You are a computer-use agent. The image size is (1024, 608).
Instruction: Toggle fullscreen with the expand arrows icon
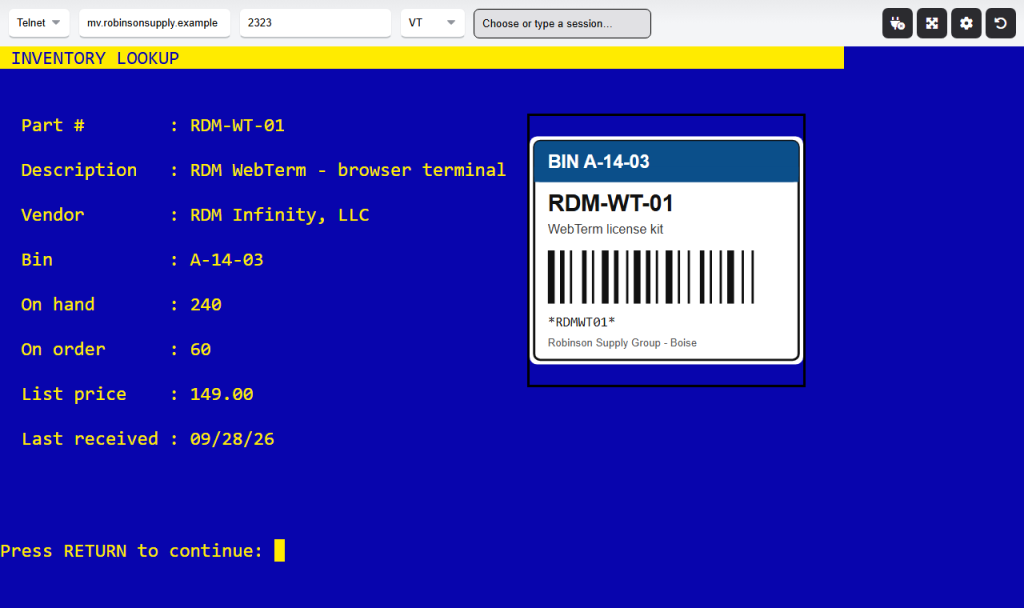click(932, 24)
